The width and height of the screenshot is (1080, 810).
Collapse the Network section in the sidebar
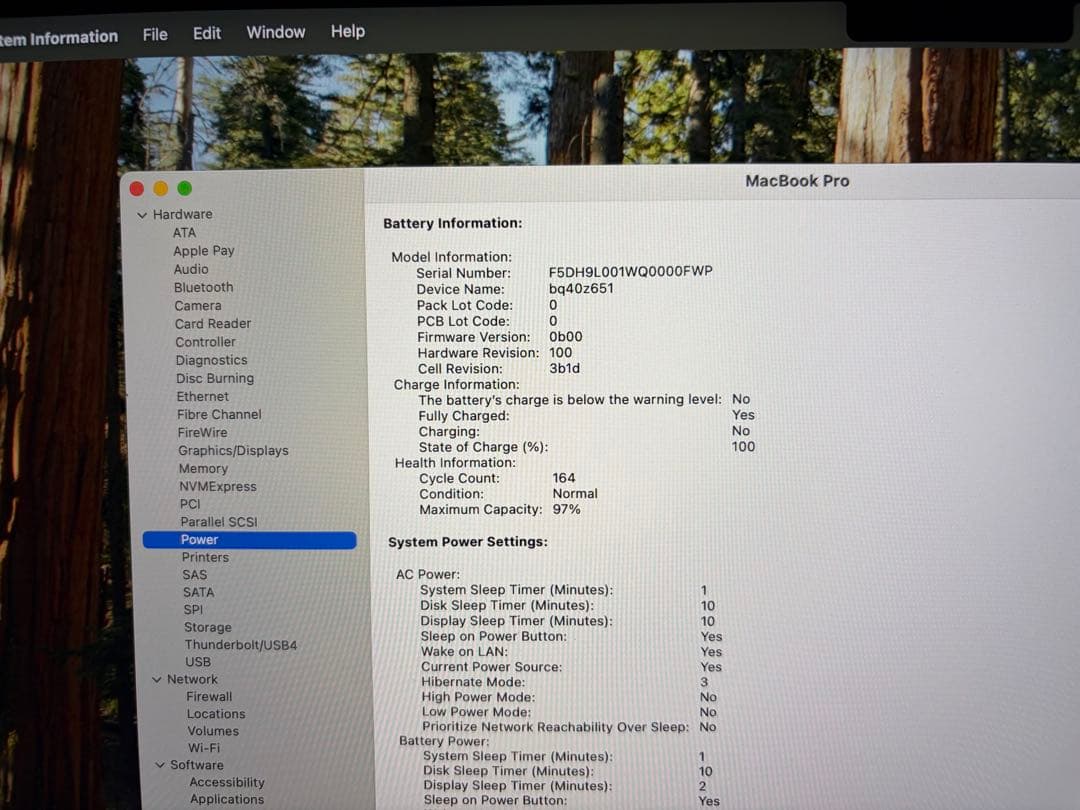[157, 679]
